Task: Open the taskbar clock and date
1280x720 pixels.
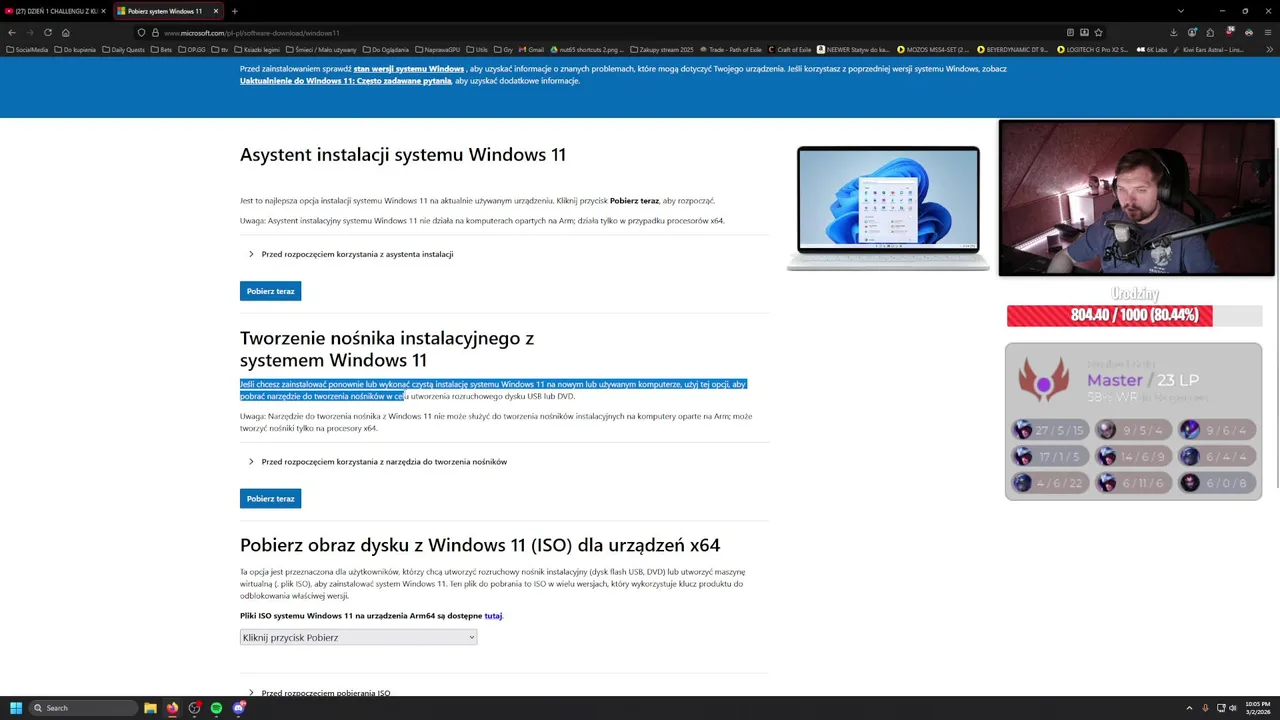Action: pyautogui.click(x=1257, y=708)
